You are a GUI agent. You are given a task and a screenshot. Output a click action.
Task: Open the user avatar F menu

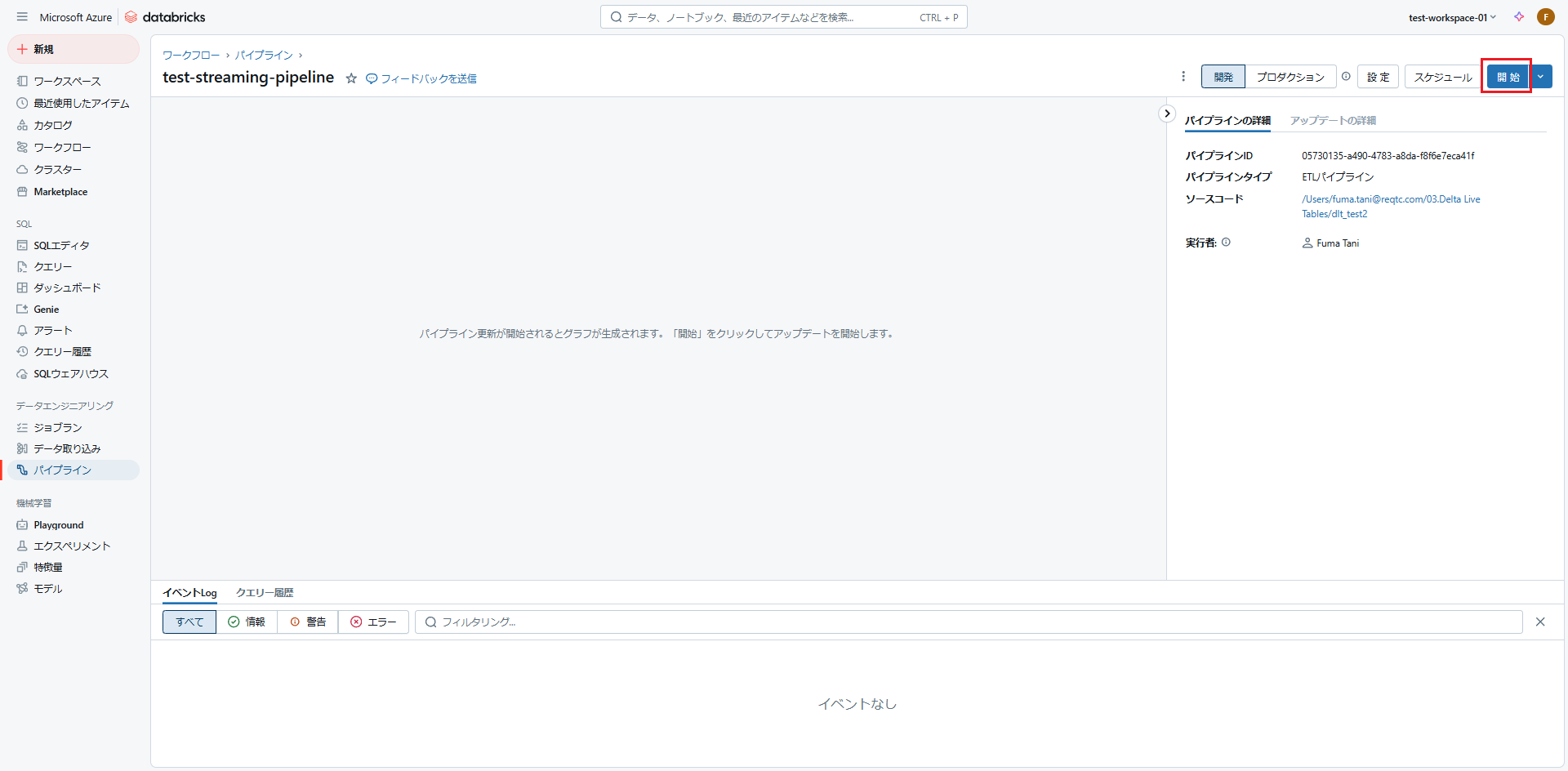click(x=1545, y=17)
